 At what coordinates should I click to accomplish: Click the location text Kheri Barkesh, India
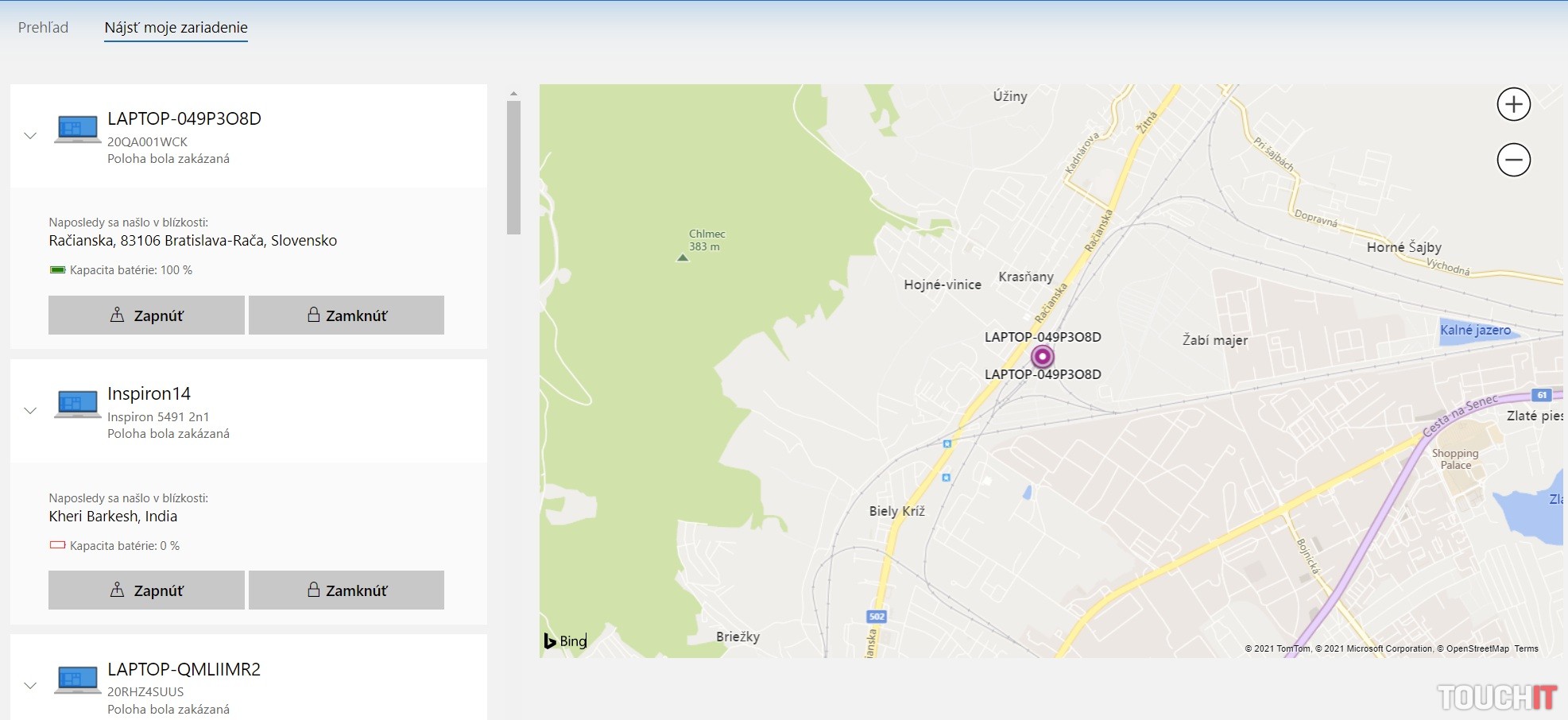tap(113, 517)
